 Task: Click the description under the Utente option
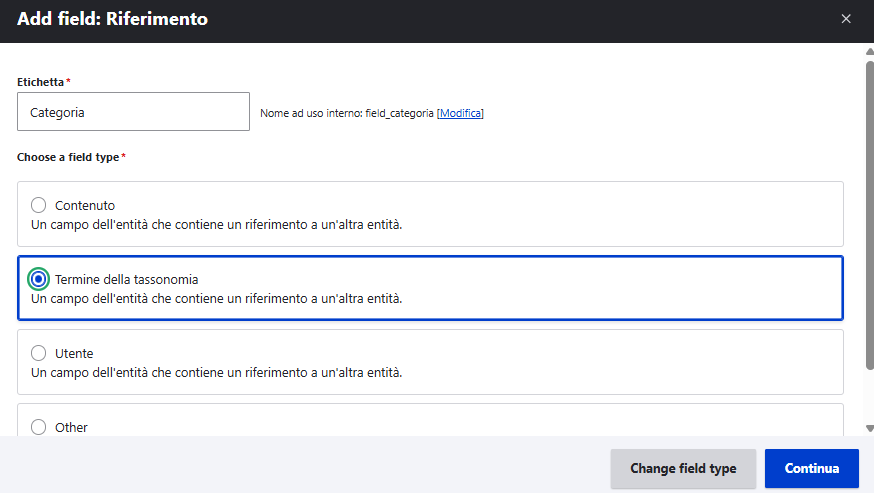pyautogui.click(x=216, y=372)
